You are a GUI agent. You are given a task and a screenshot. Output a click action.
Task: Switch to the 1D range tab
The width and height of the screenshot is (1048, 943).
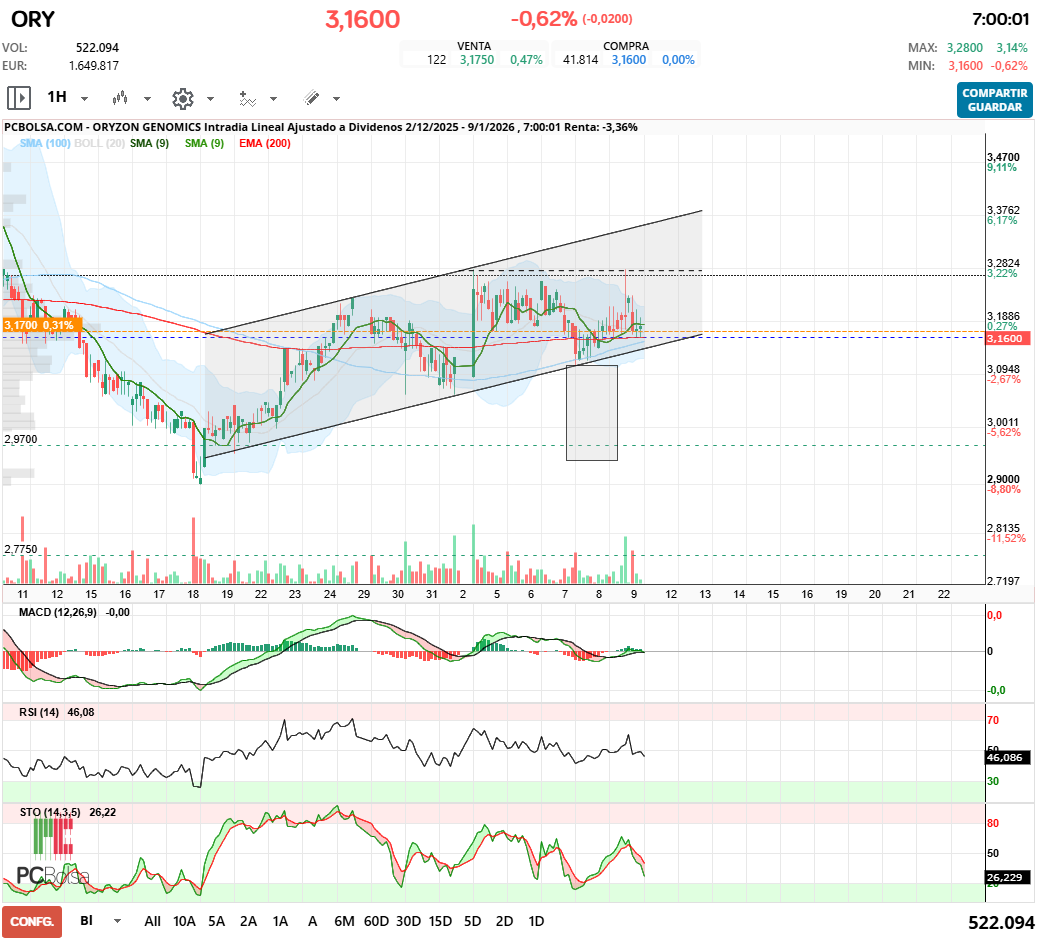pyautogui.click(x=537, y=920)
